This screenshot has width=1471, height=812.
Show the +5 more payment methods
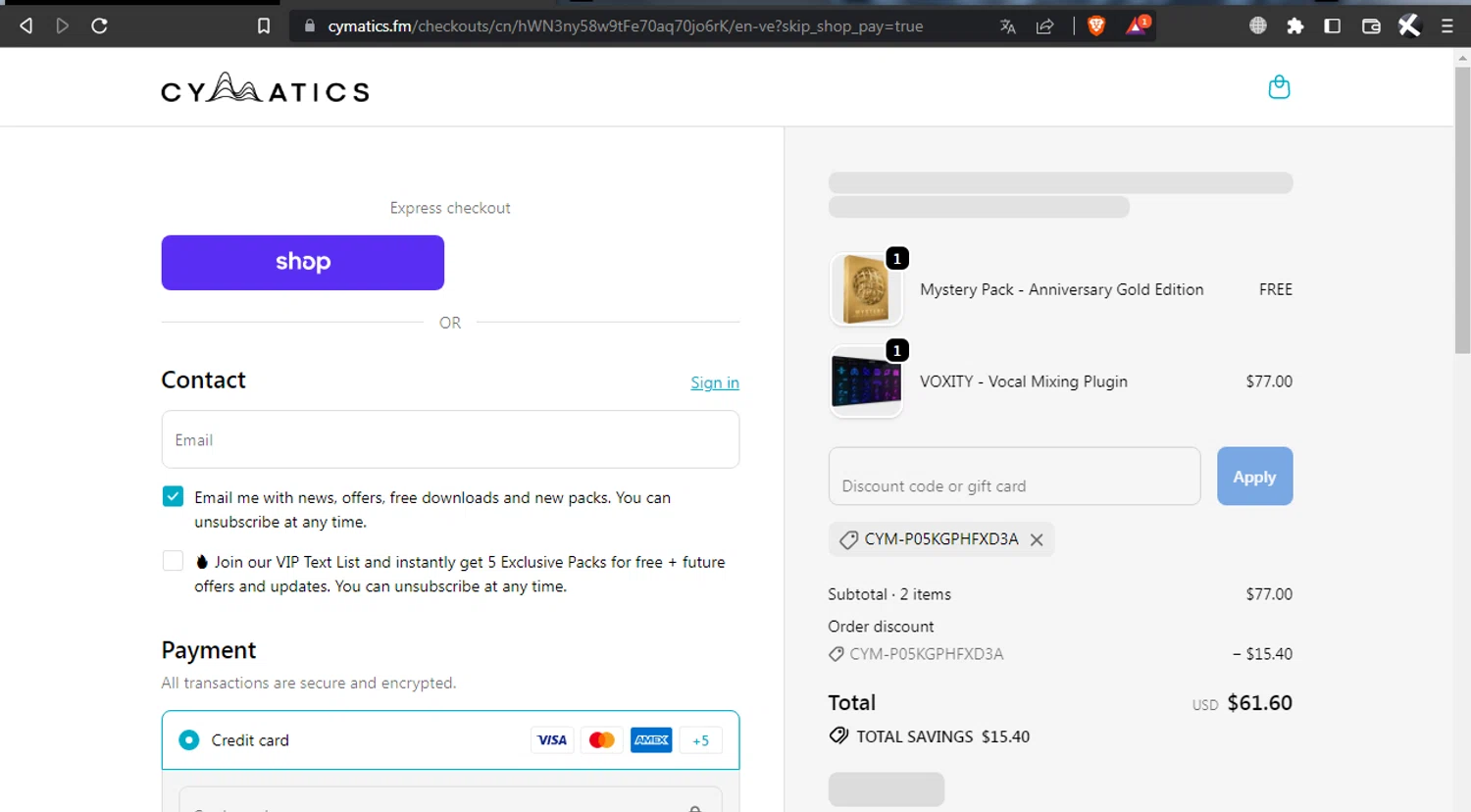point(701,740)
